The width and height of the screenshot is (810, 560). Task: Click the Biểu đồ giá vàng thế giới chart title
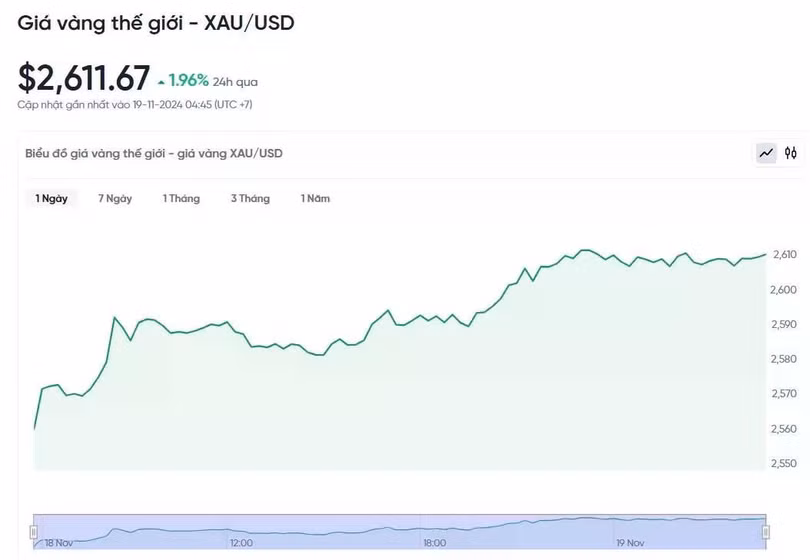(x=154, y=153)
